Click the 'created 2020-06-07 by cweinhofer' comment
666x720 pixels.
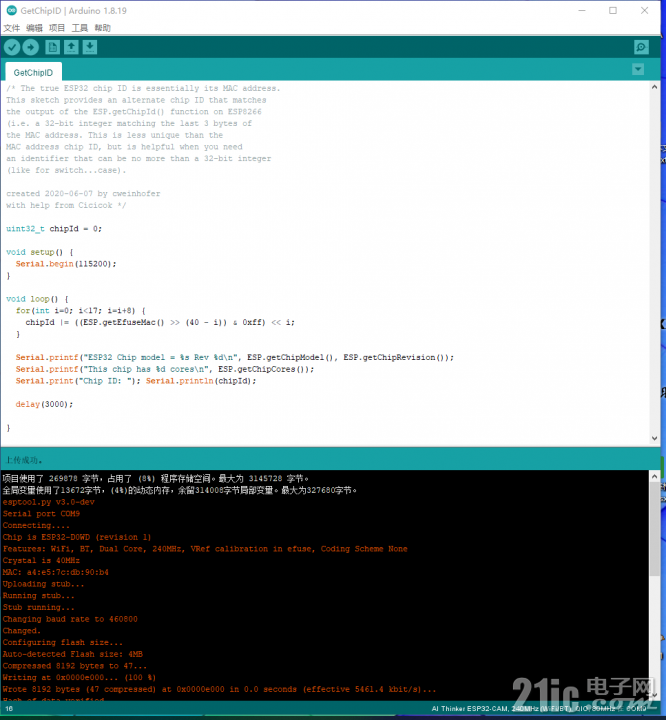tap(83, 194)
